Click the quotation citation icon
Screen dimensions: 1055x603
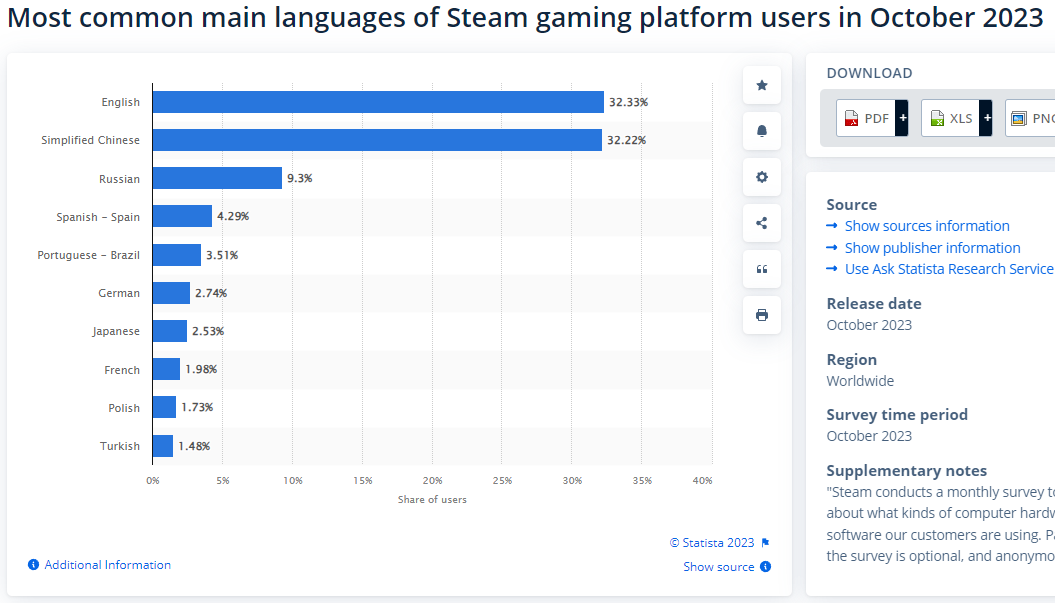coord(762,269)
